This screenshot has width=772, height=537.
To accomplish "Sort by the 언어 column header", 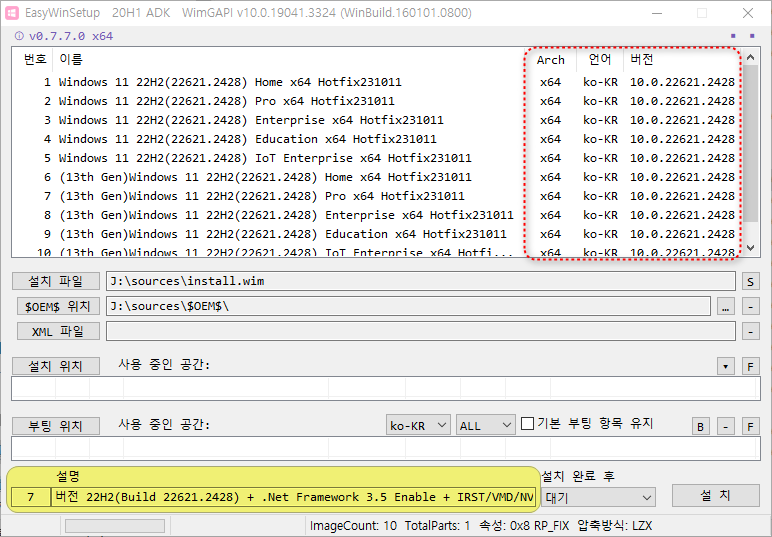I will [x=600, y=60].
